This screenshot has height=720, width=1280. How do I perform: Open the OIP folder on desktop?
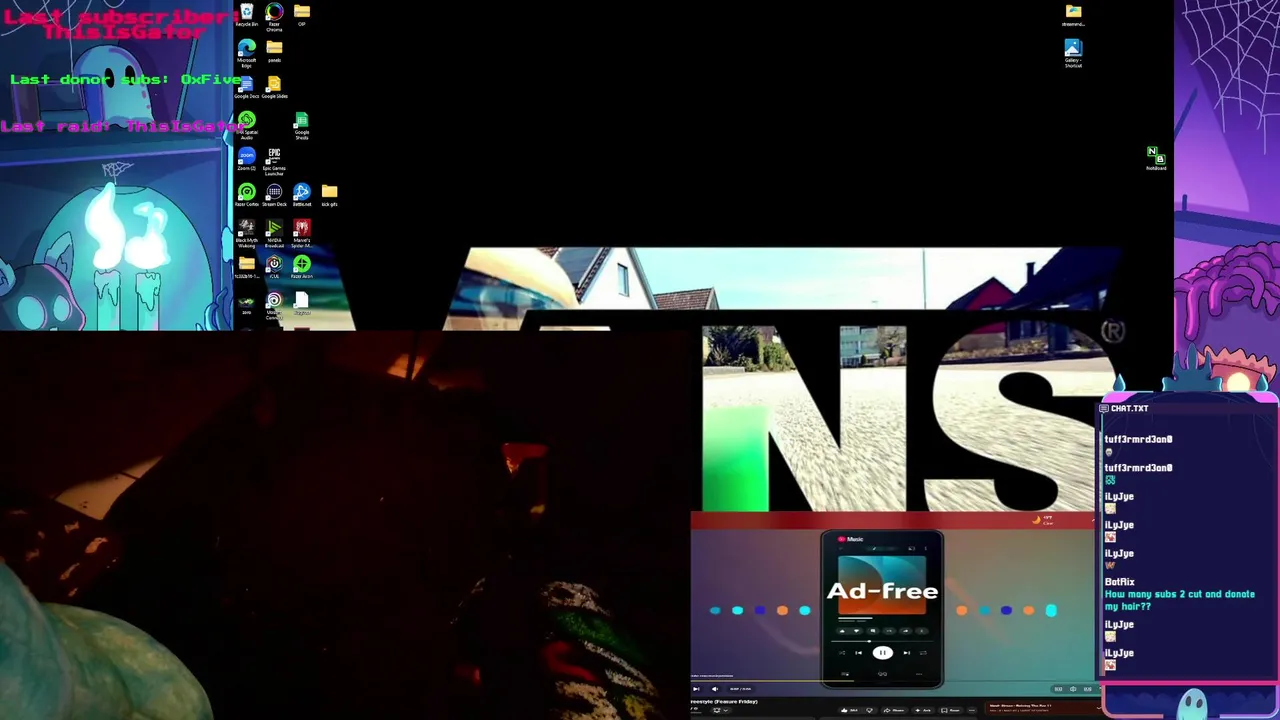[x=302, y=14]
